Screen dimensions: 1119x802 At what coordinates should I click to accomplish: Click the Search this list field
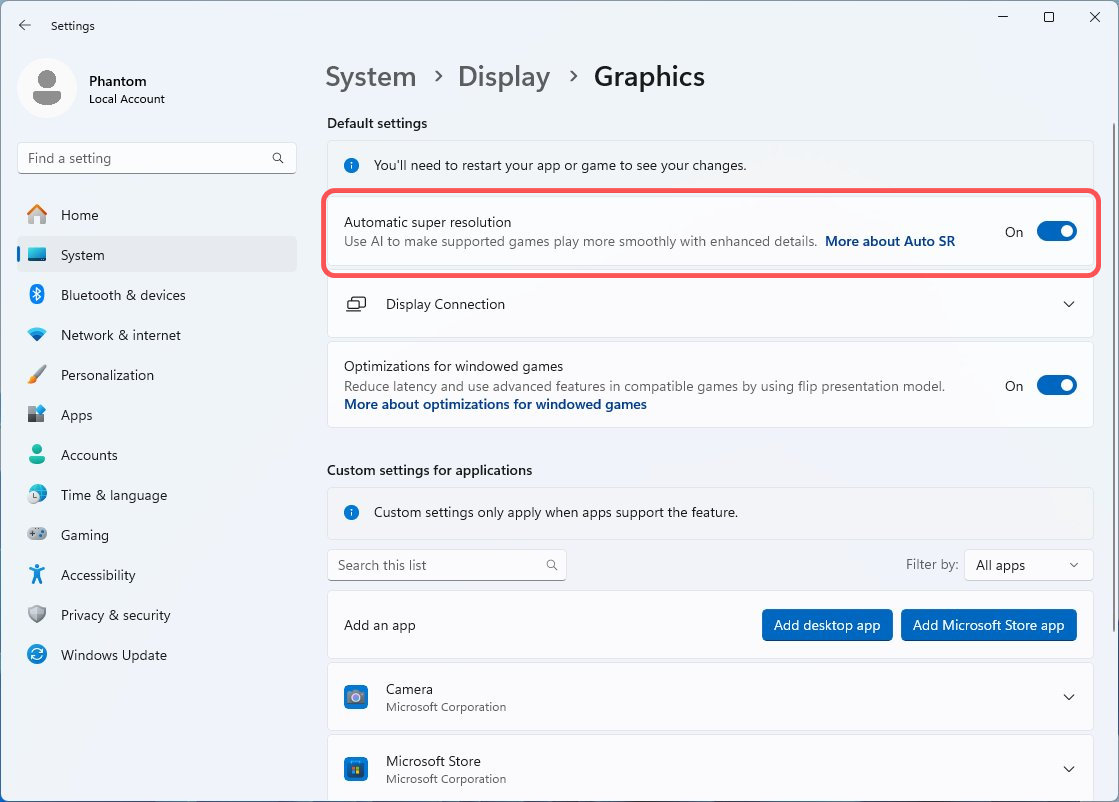447,565
